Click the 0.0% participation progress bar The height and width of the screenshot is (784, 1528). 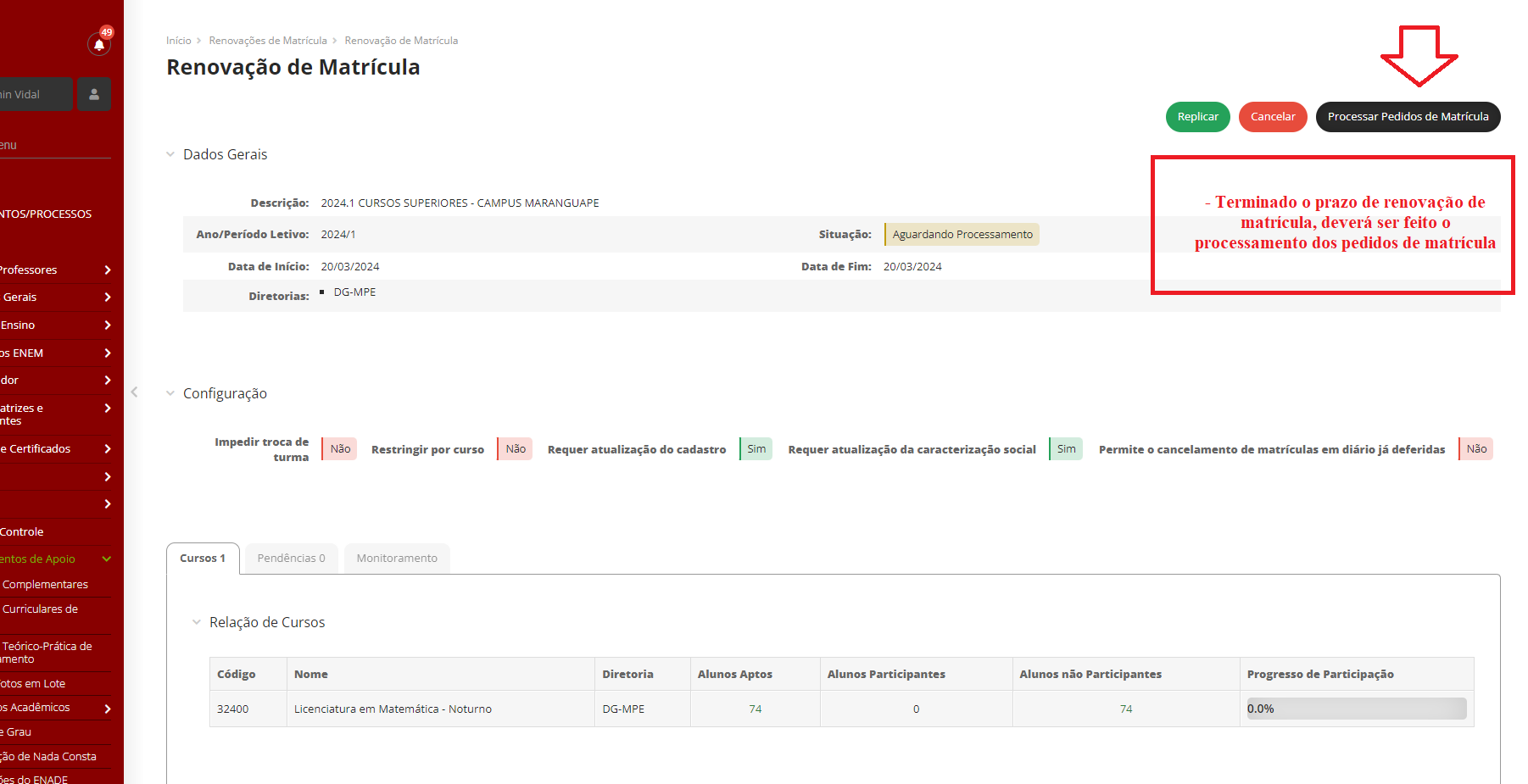(1356, 709)
